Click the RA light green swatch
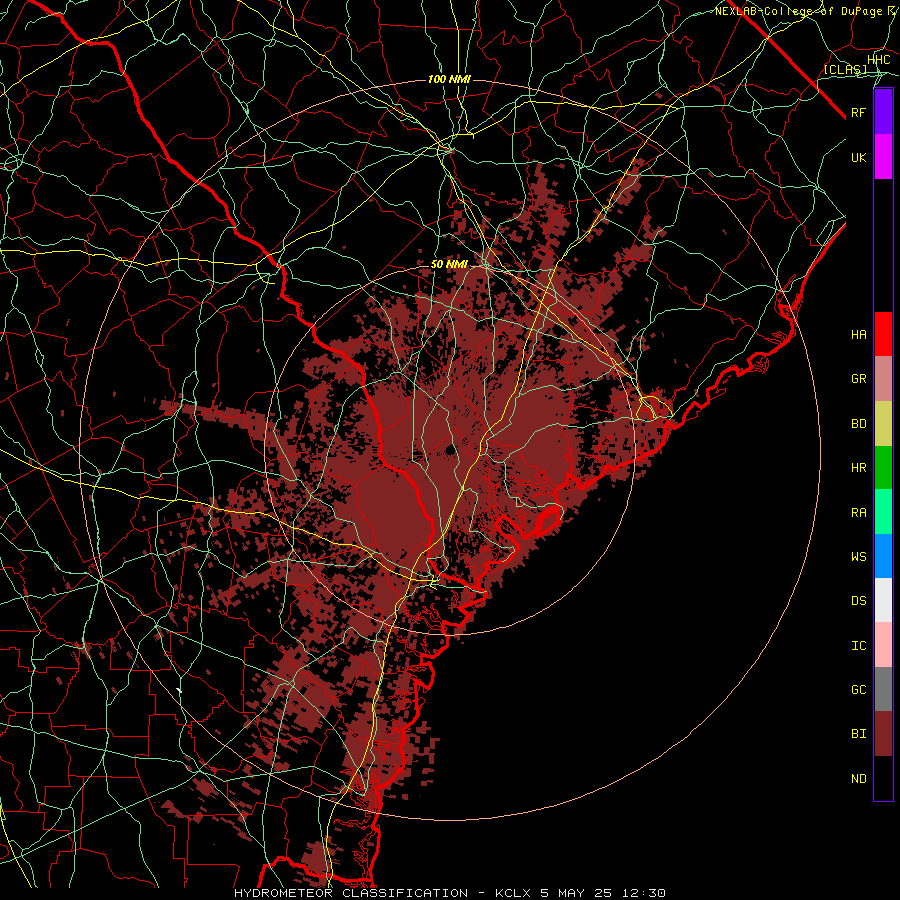 click(x=883, y=512)
